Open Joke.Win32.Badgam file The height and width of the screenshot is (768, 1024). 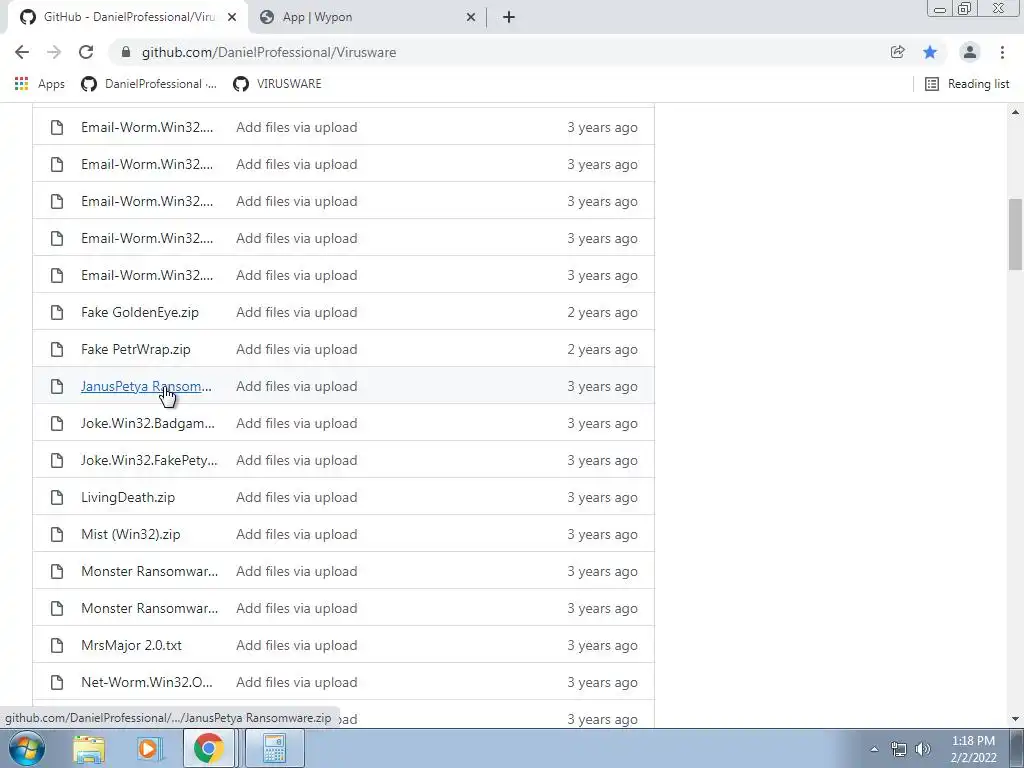coord(148,423)
